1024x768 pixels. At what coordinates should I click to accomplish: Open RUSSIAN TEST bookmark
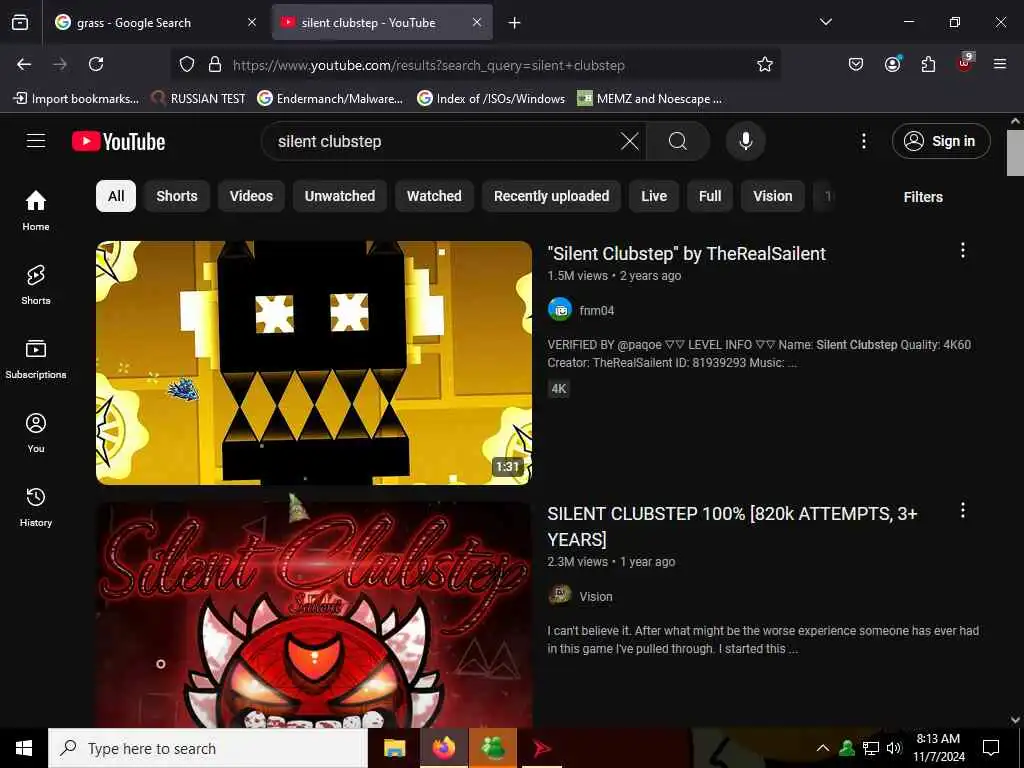click(199, 99)
